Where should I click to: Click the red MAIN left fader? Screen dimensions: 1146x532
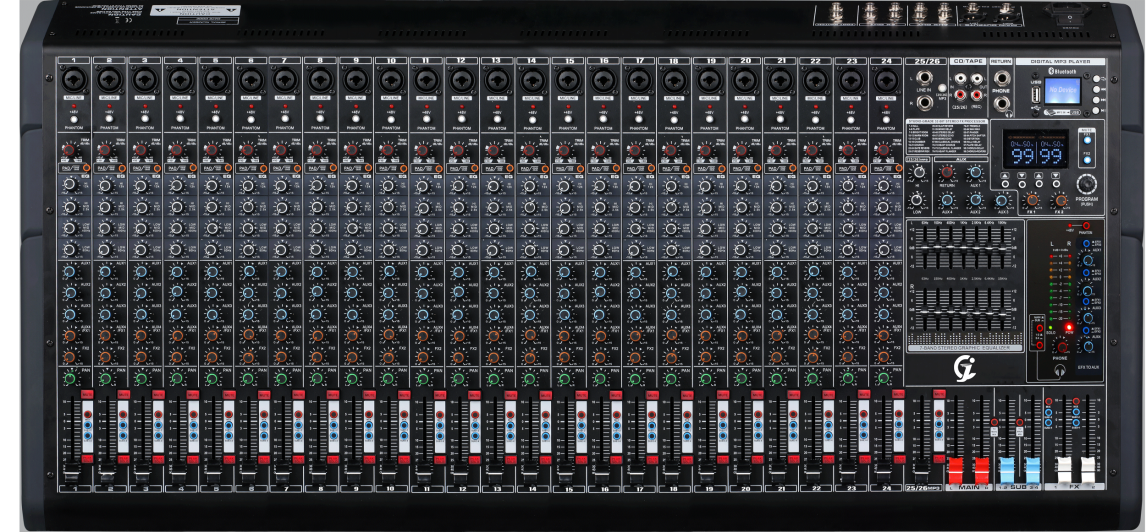tap(955, 470)
